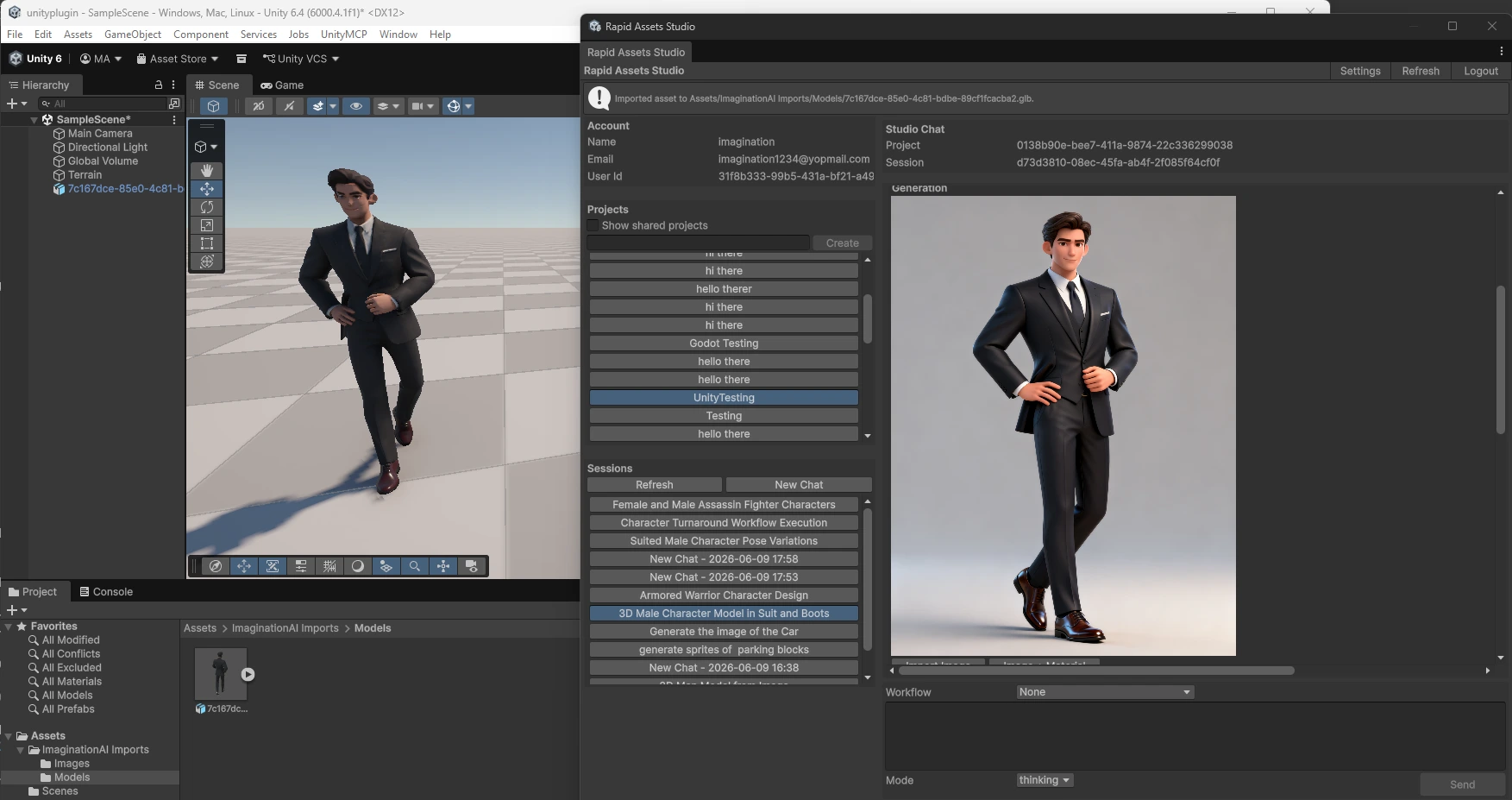This screenshot has height=800, width=1512.
Task: Toggle scene lighting button
Action: tap(289, 106)
